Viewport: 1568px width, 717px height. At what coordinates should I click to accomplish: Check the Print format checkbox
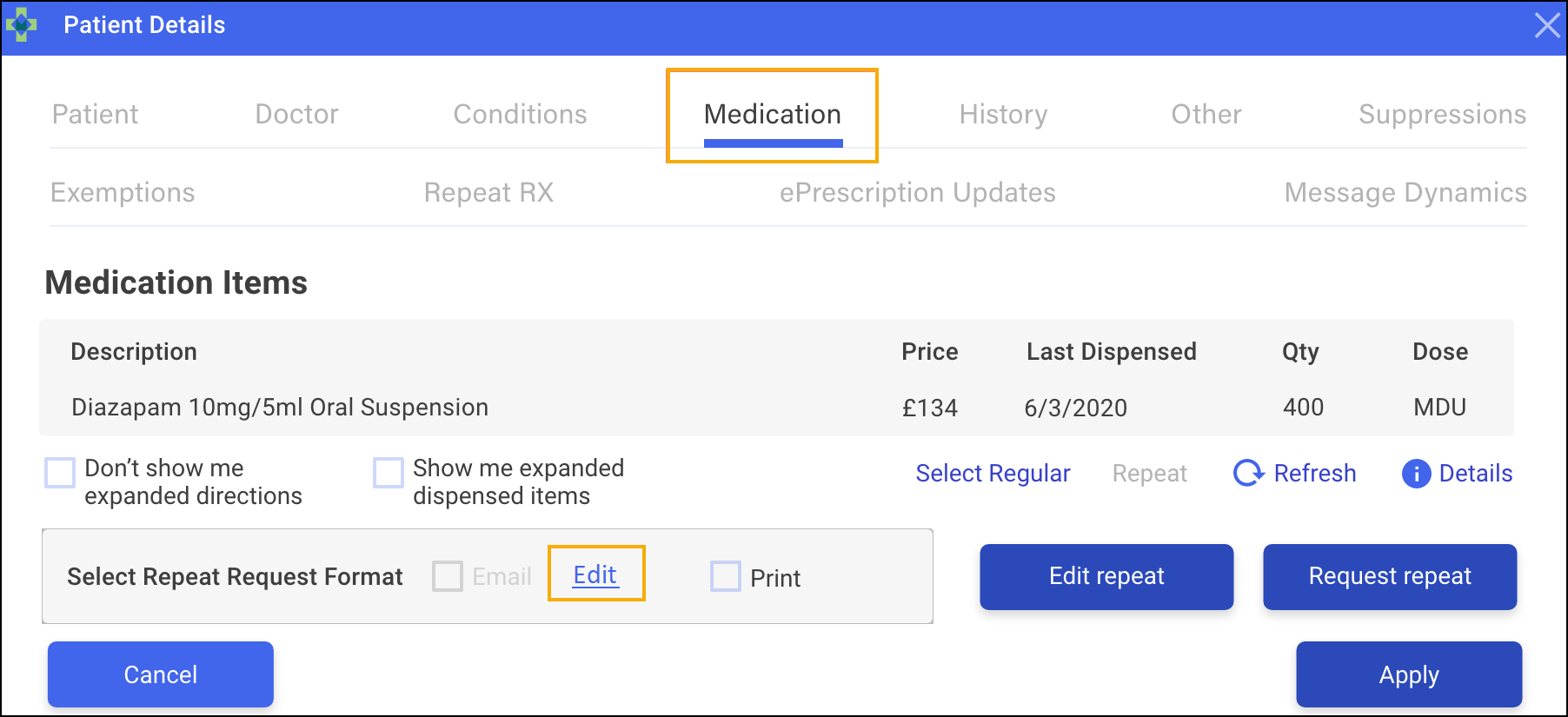coord(725,576)
